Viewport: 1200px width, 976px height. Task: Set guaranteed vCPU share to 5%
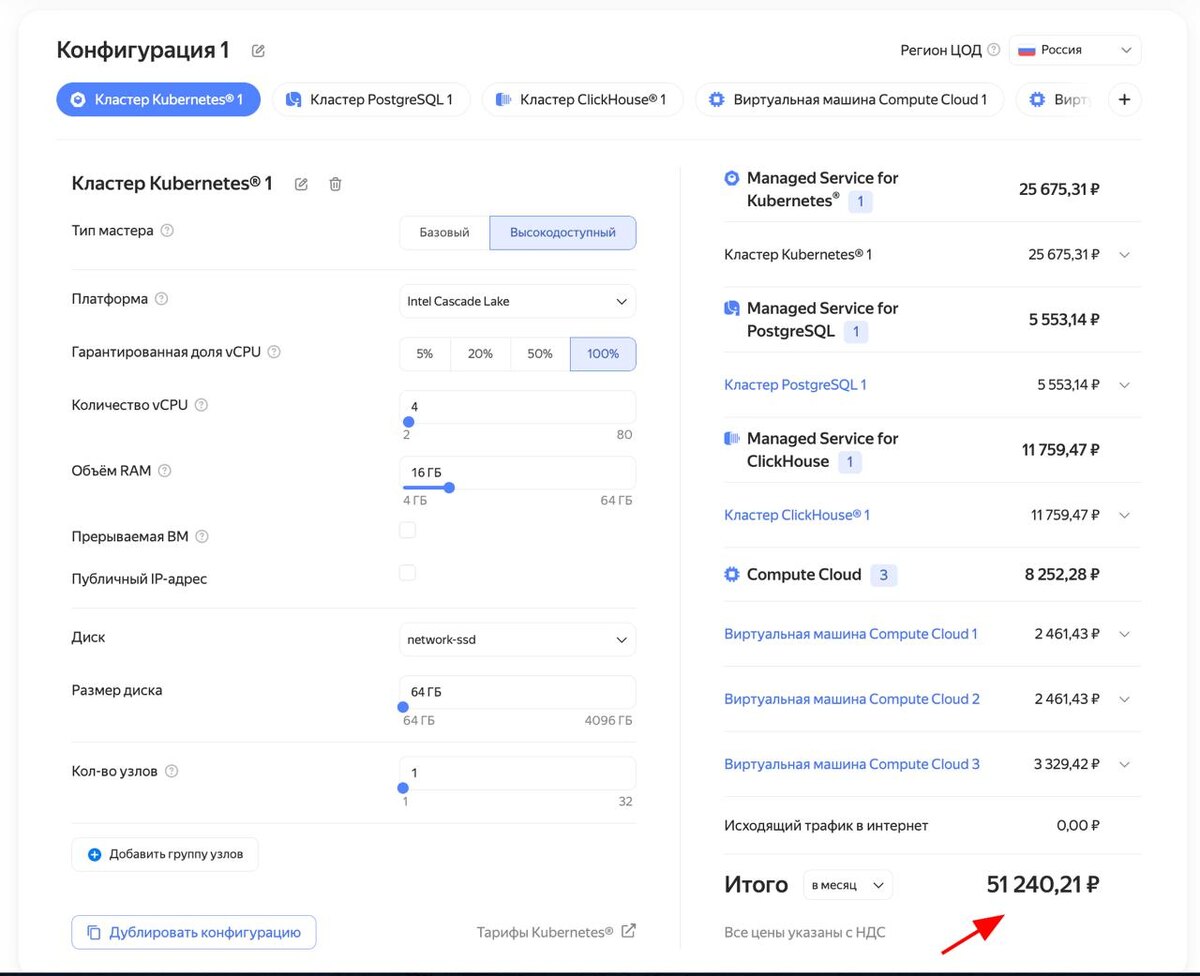click(425, 354)
